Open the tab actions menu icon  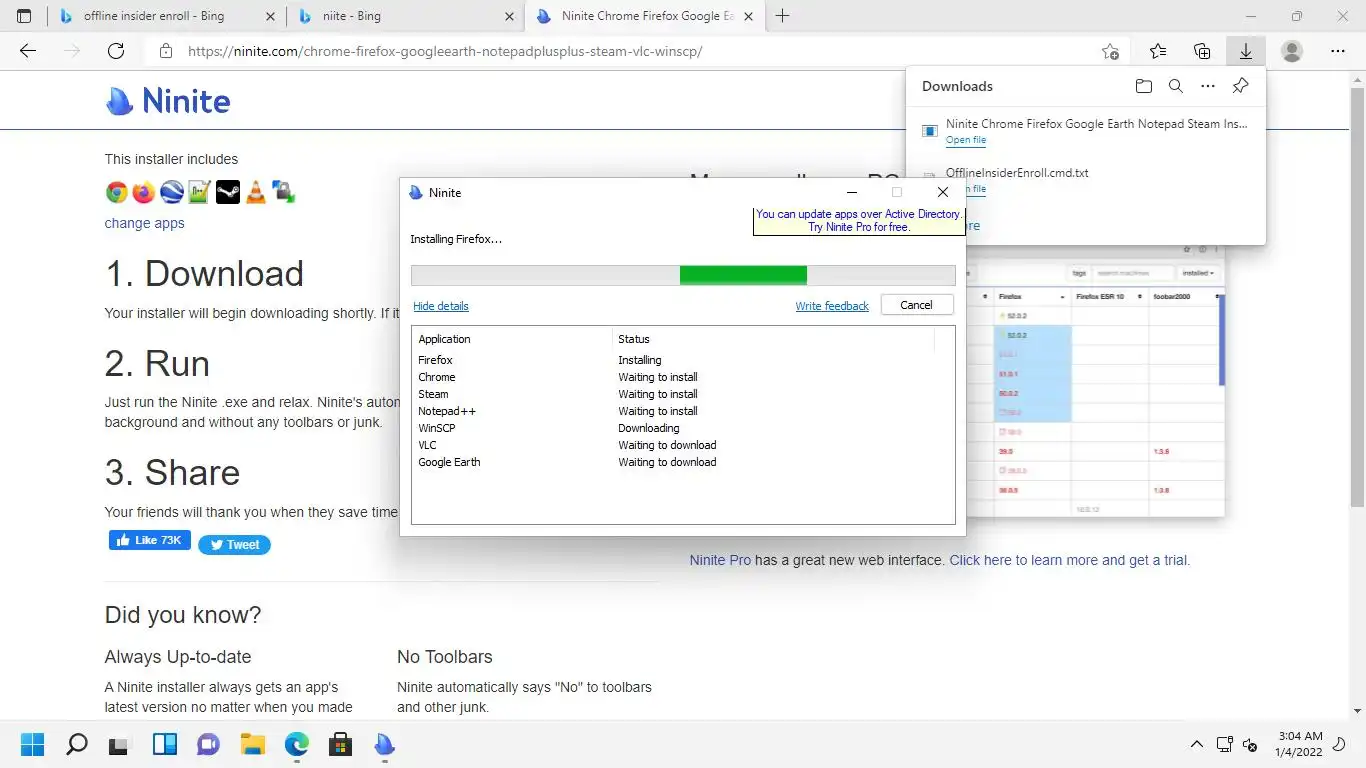pyautogui.click(x=24, y=16)
